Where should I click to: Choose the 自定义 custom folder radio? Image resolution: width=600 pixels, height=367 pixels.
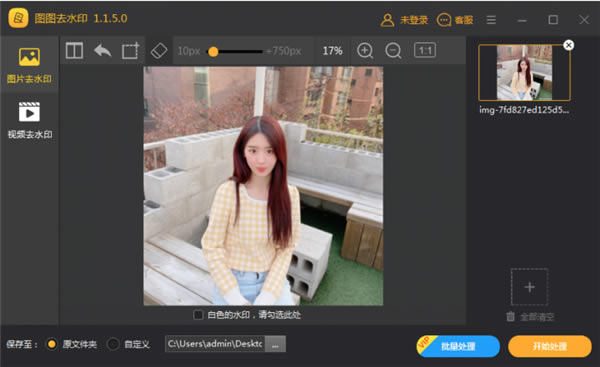click(x=113, y=344)
